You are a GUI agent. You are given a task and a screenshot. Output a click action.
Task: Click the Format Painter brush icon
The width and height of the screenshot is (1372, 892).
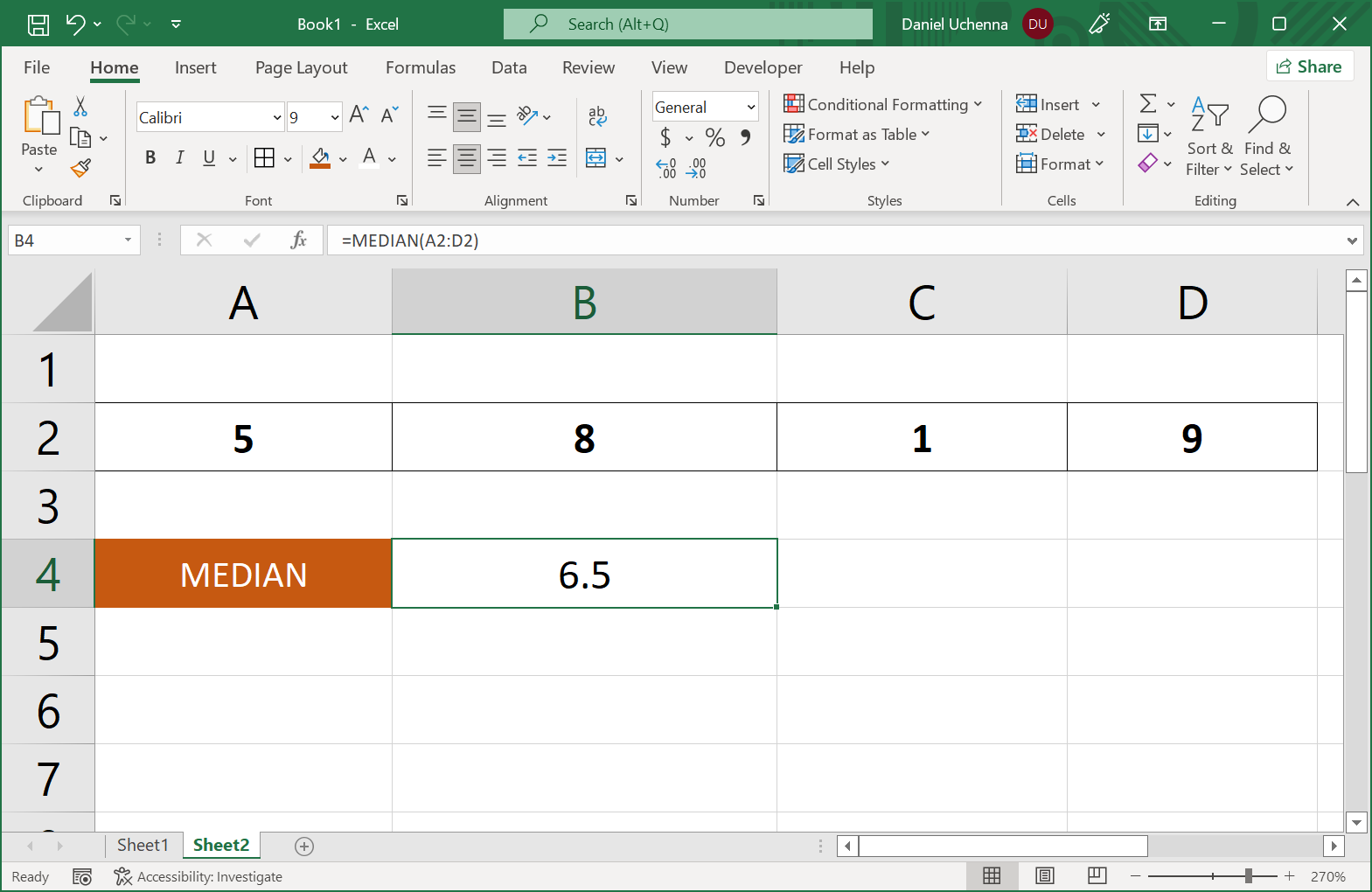pos(80,167)
